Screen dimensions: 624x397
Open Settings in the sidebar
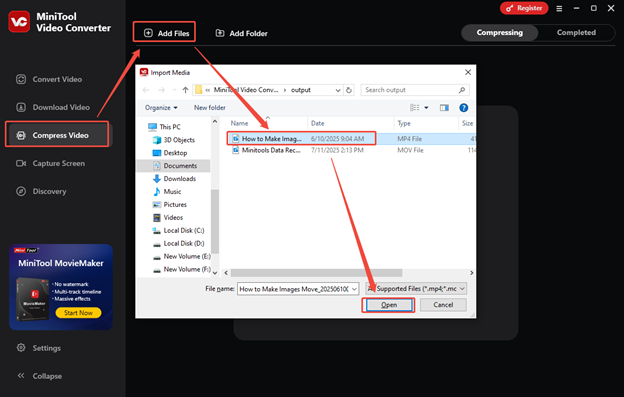39,348
